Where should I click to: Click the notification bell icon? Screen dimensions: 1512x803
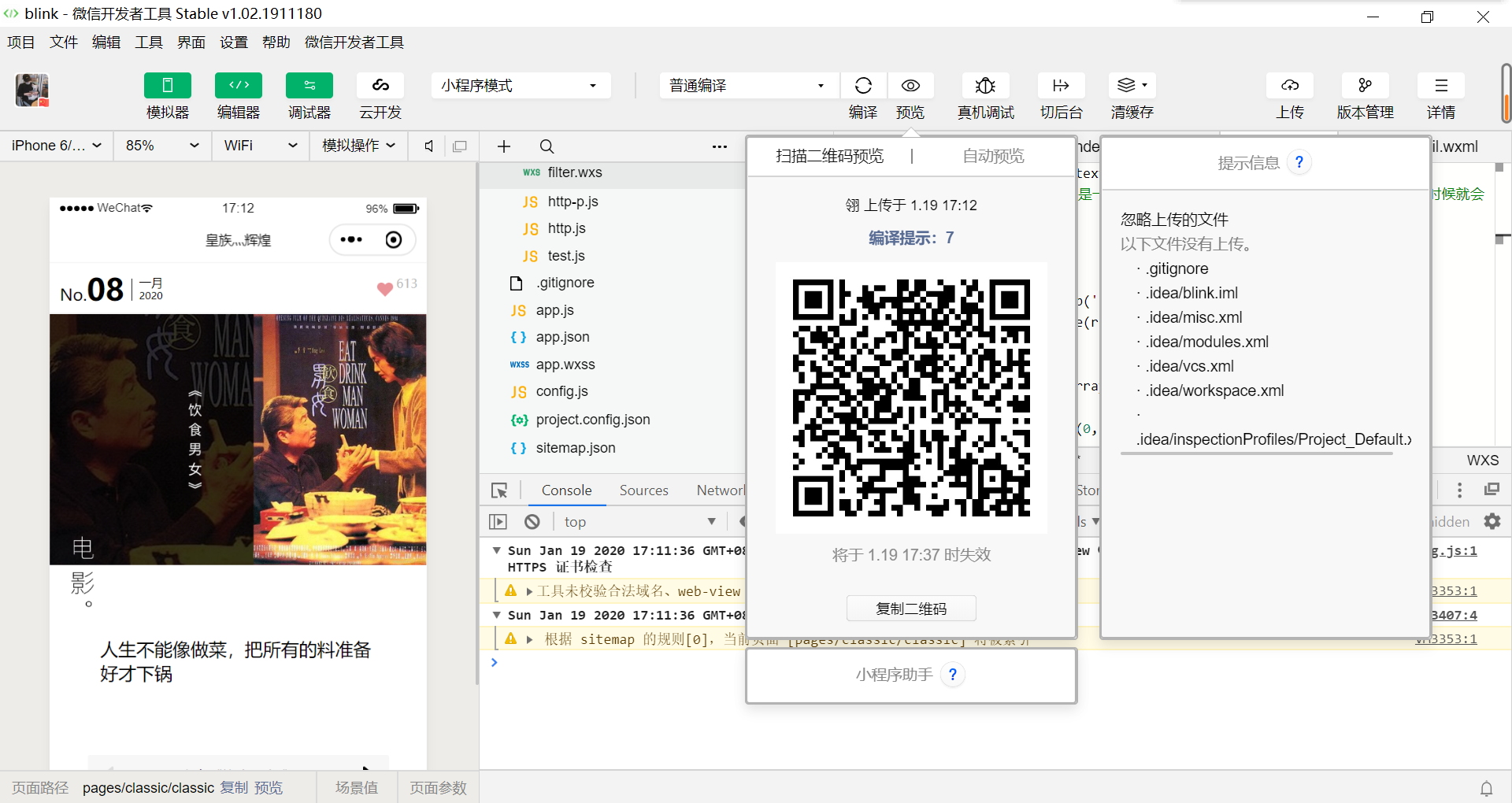pyautogui.click(x=1487, y=788)
